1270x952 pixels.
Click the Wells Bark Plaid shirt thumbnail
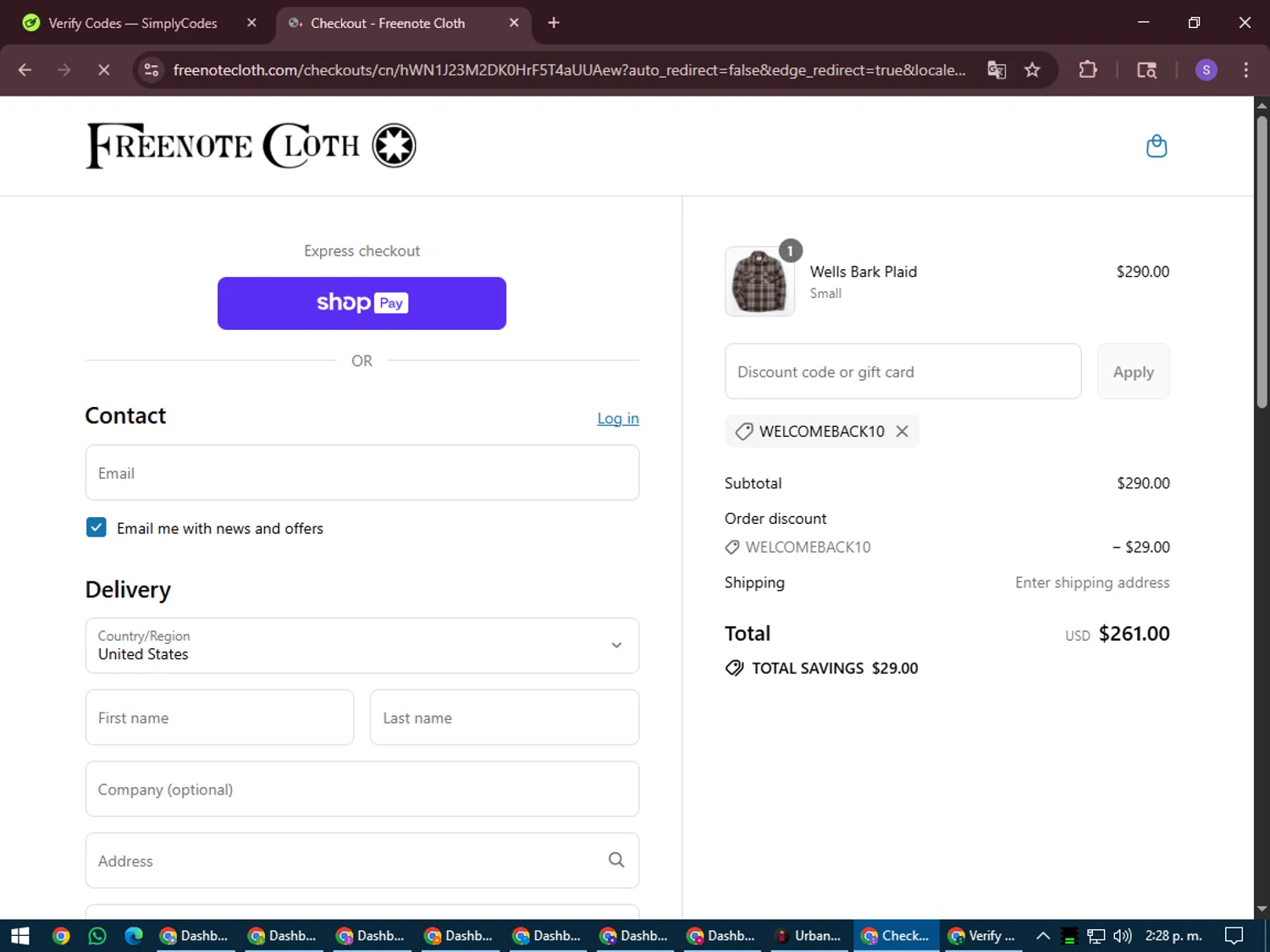pos(759,282)
